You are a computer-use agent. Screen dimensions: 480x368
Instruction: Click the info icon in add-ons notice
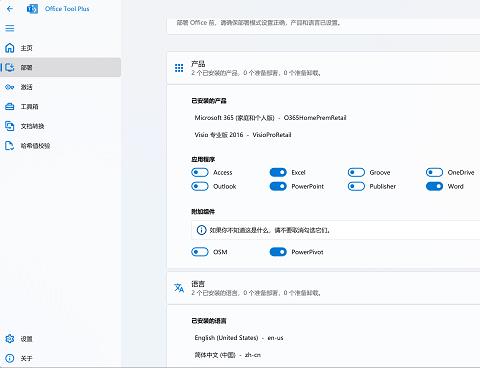(x=201, y=230)
